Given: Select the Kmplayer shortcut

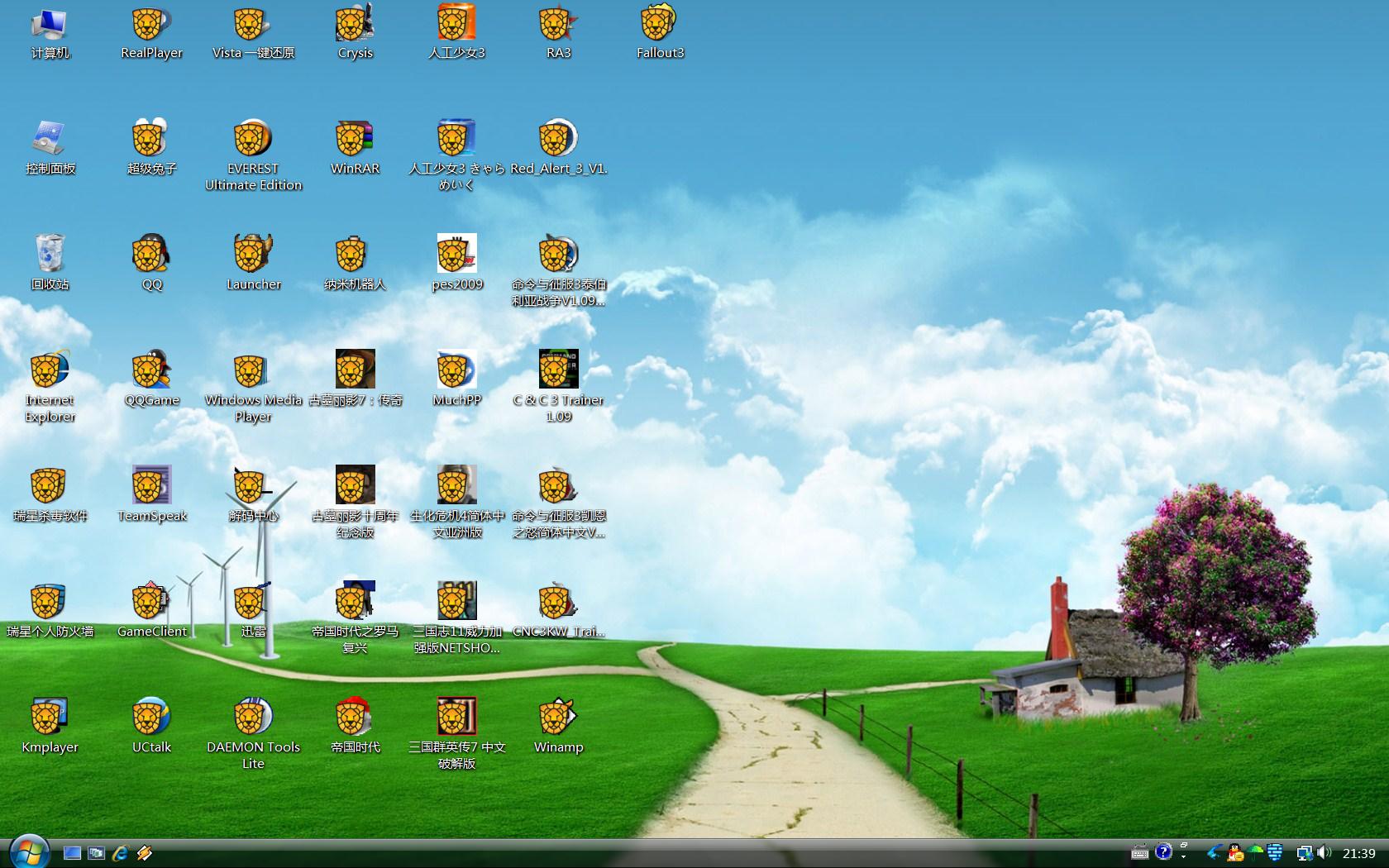Looking at the screenshot, I should coord(50,727).
